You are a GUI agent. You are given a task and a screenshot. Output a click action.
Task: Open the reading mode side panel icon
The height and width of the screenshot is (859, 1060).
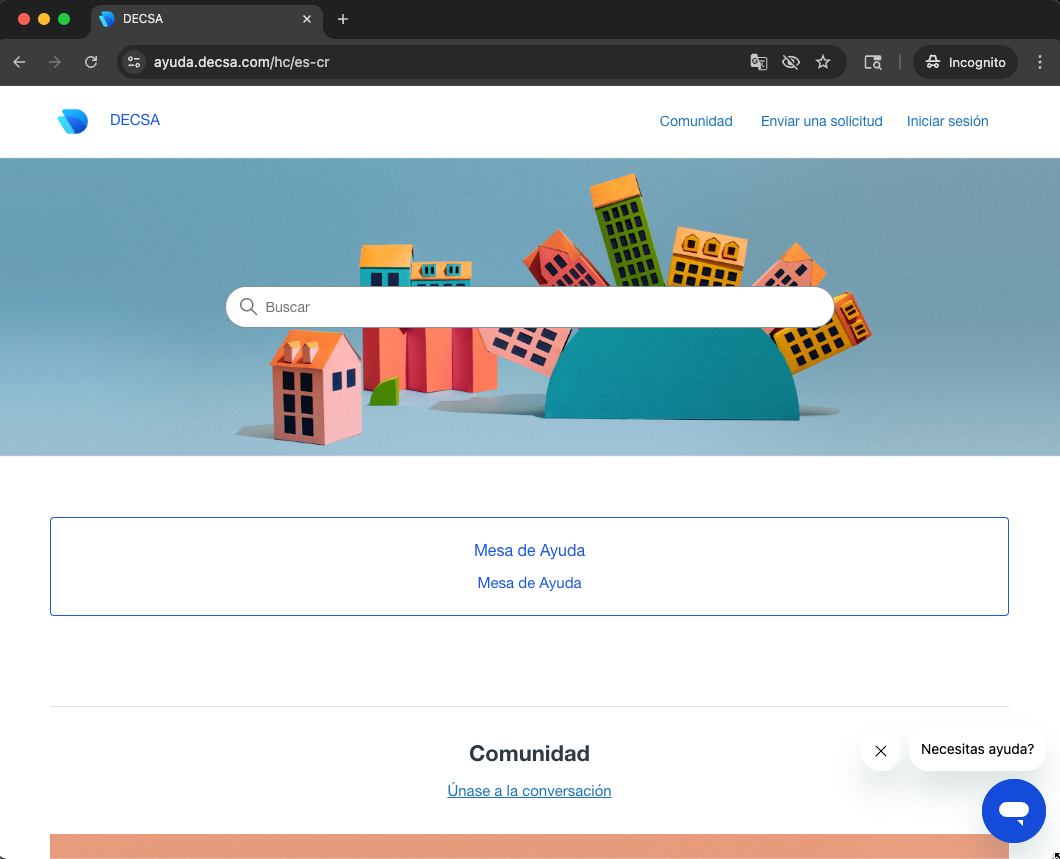873,62
